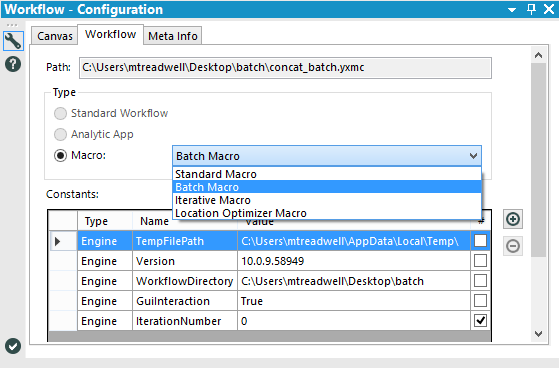Open the wrench configuration icon
The height and width of the screenshot is (368, 559).
click(x=13, y=41)
